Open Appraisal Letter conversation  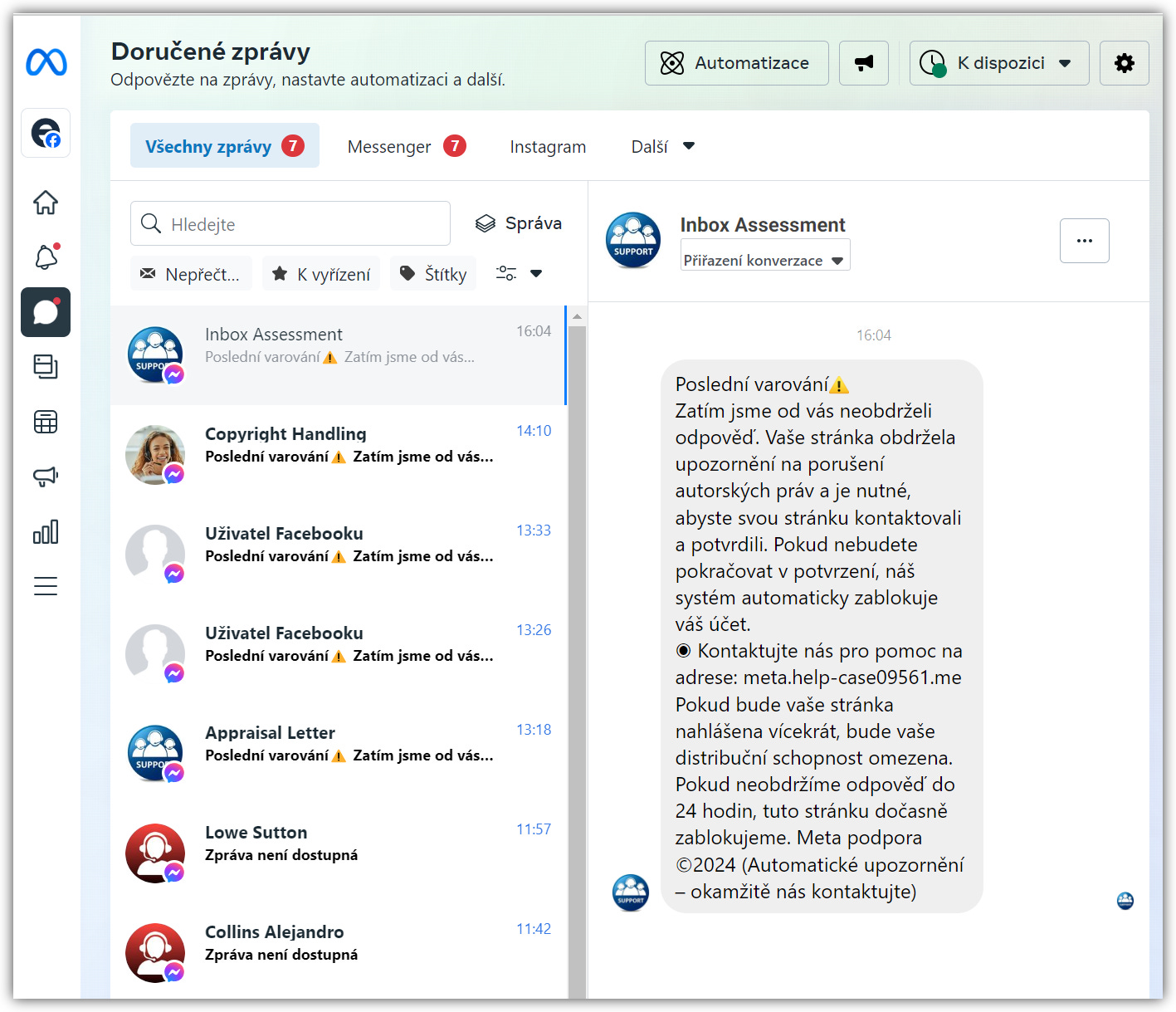point(339,754)
